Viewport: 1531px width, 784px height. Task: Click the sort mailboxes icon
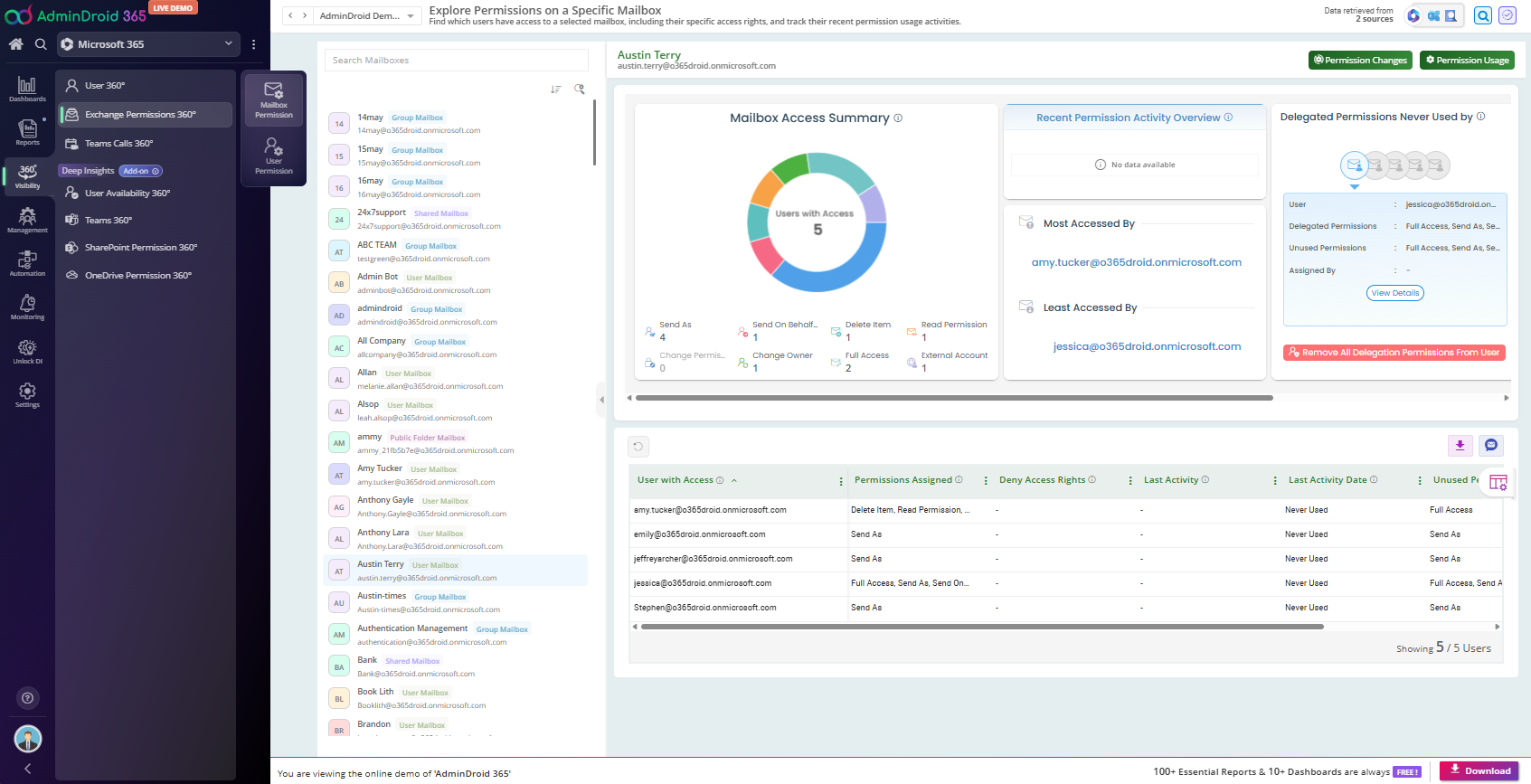tap(555, 90)
